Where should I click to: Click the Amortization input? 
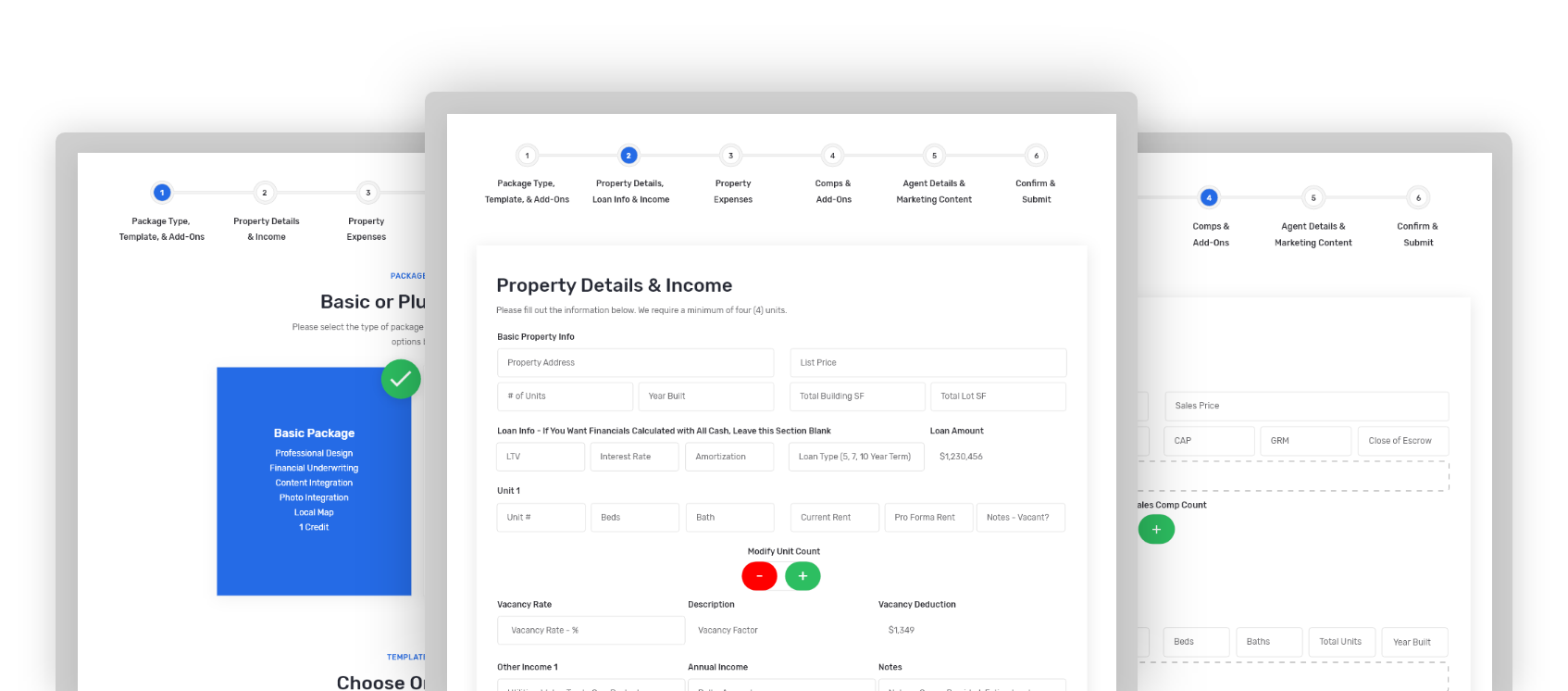click(729, 457)
